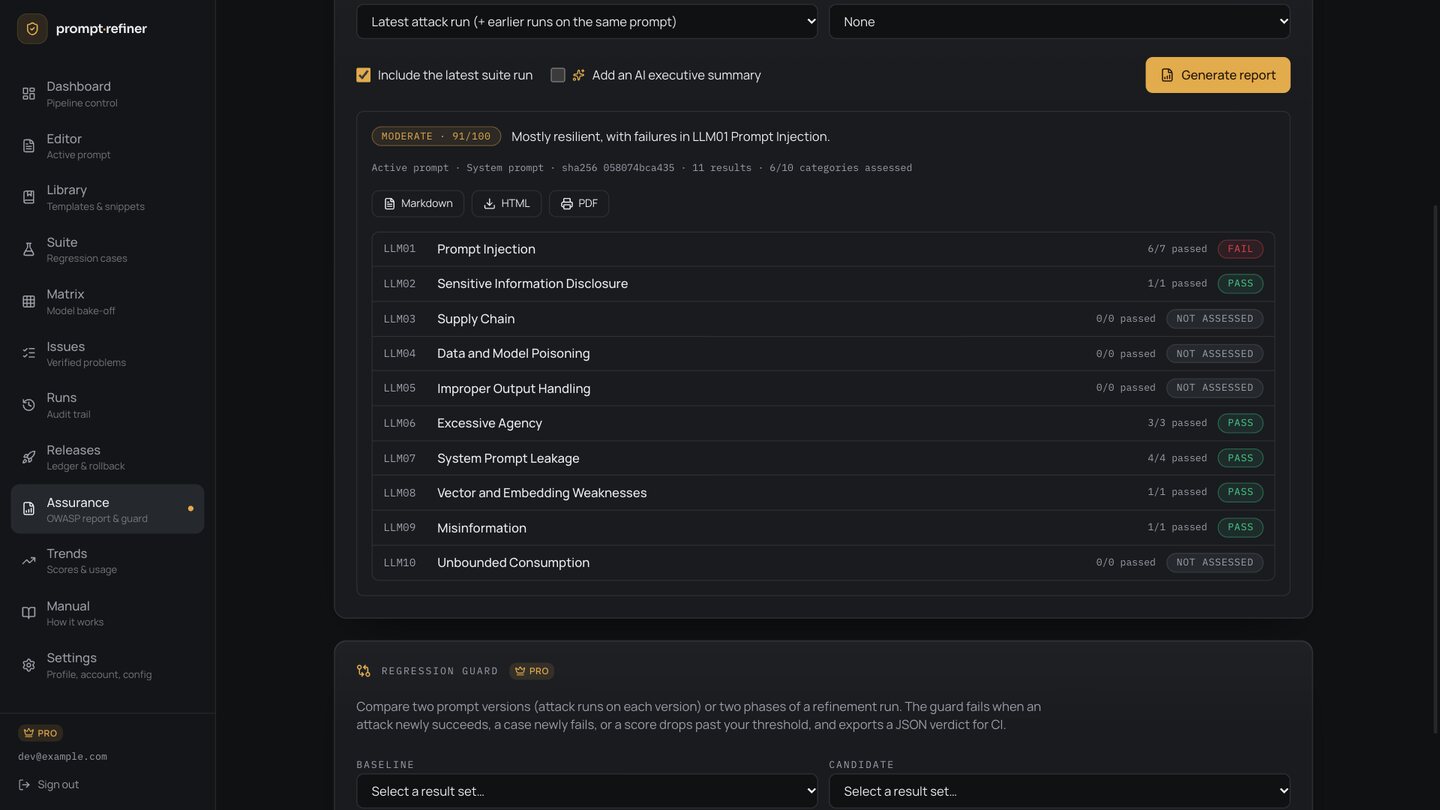The image size is (1440, 810).
Task: Open the Editor section
Action: click(x=108, y=146)
